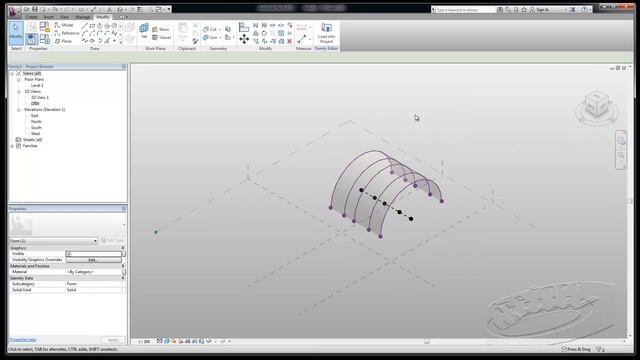Select Level 1 in Project Browser
Viewport: 640px width, 360px height.
(37, 86)
